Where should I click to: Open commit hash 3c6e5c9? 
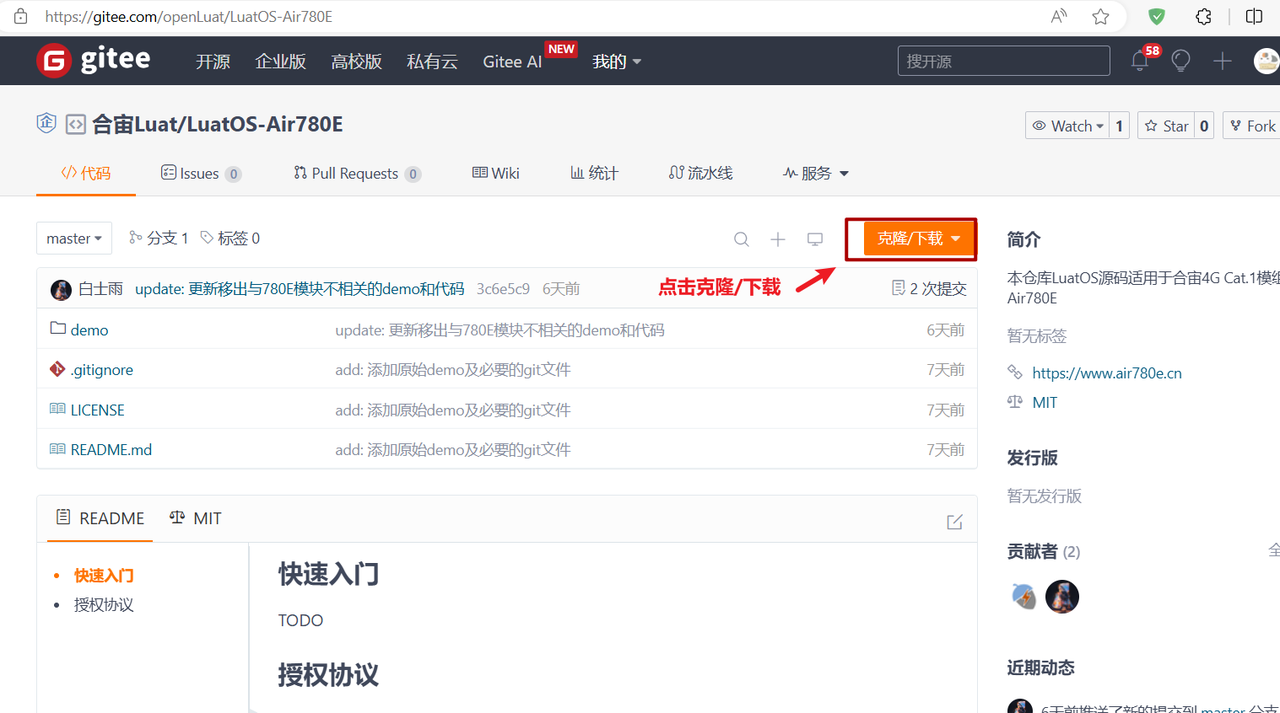pos(503,288)
